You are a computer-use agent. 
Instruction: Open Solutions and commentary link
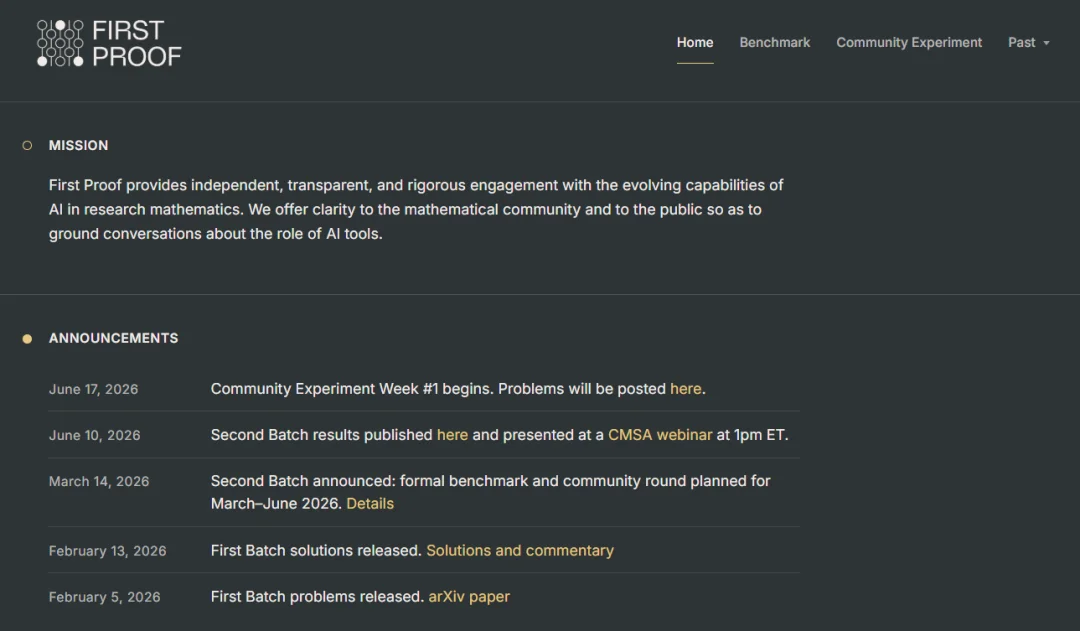pos(520,550)
